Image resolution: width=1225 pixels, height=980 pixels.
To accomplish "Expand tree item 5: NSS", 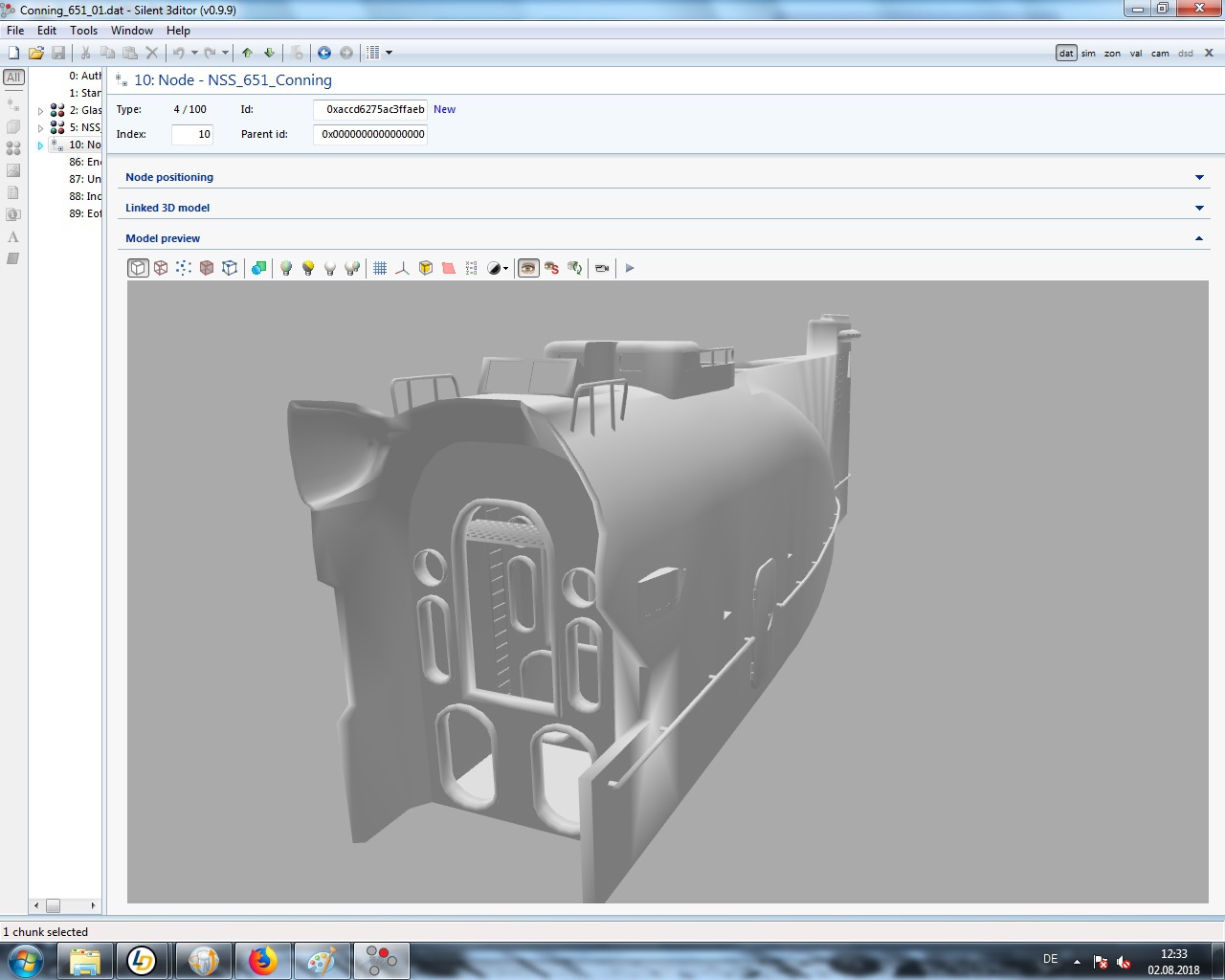I will [40, 128].
